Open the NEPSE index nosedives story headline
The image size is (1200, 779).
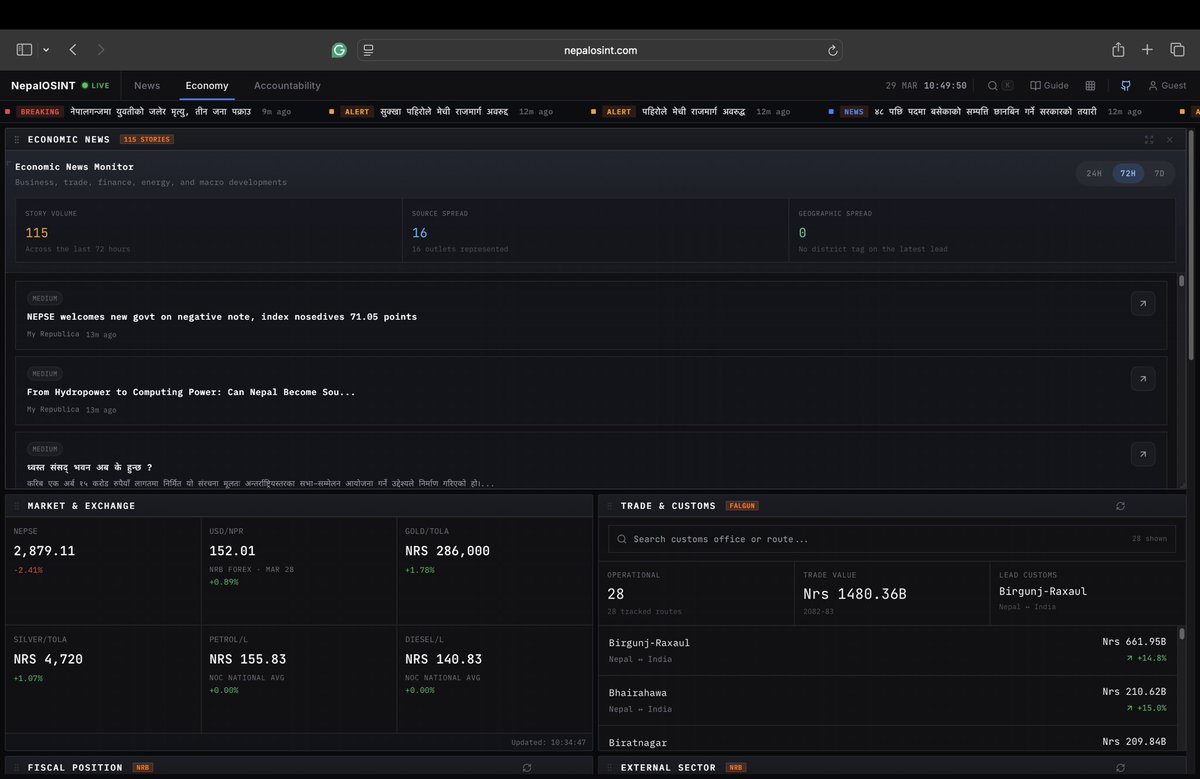[222, 317]
